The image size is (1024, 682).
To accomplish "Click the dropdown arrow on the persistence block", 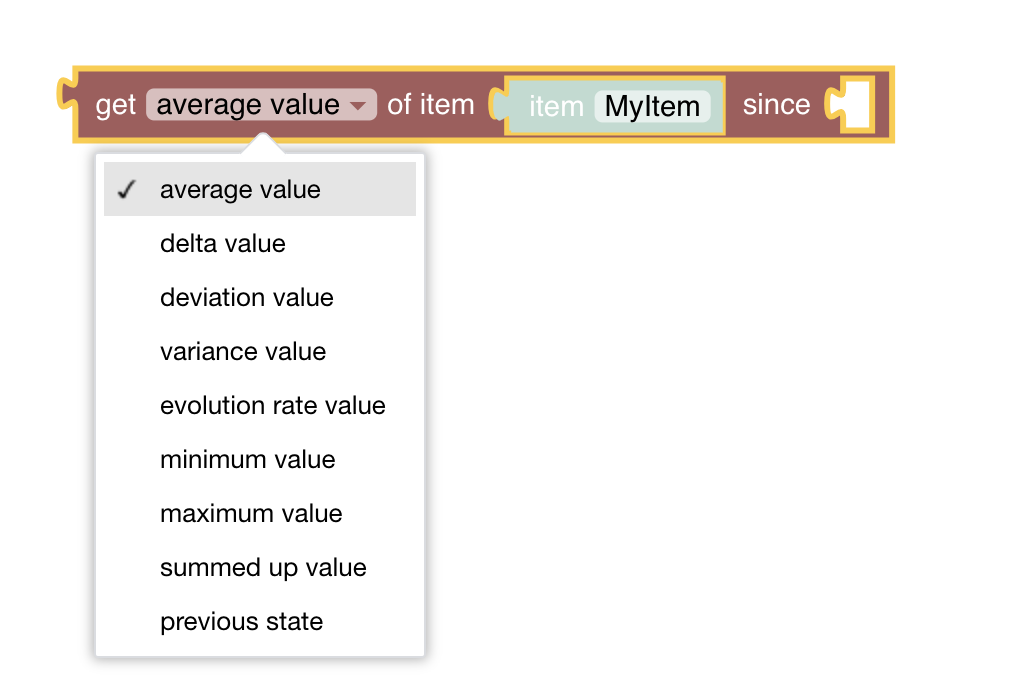I will click(358, 105).
